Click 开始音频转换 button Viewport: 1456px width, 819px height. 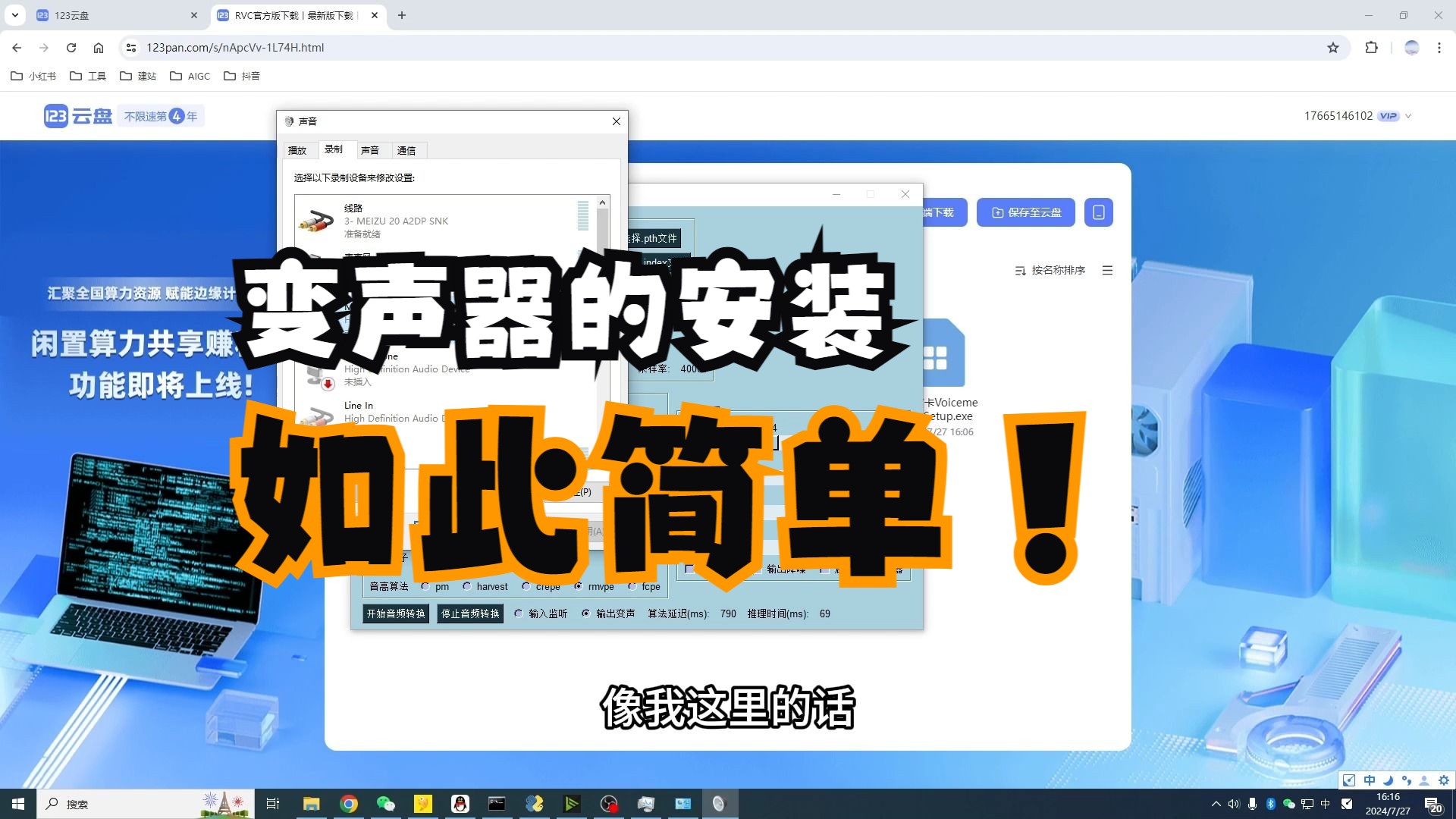click(x=396, y=613)
